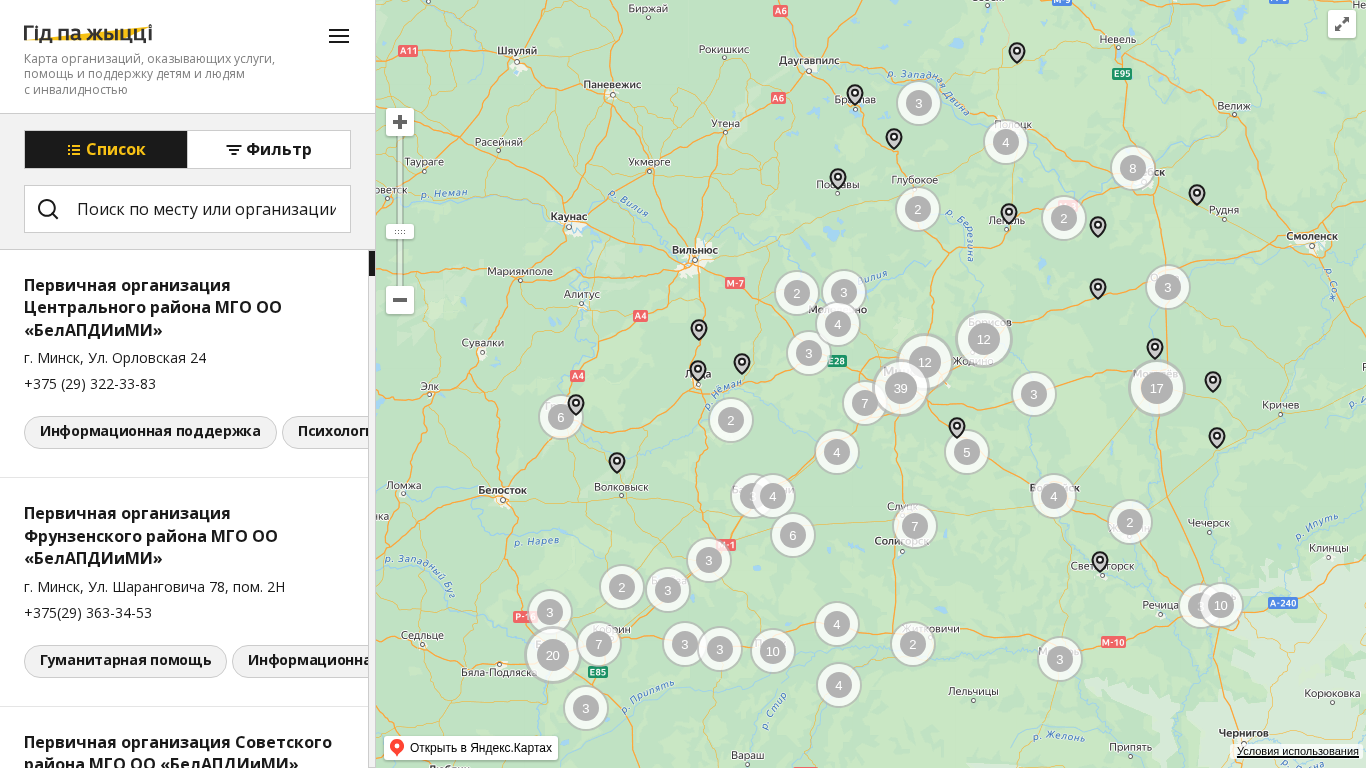The width and height of the screenshot is (1366, 768).
Task: Open cluster marker with 39 organizations
Action: pos(900,388)
